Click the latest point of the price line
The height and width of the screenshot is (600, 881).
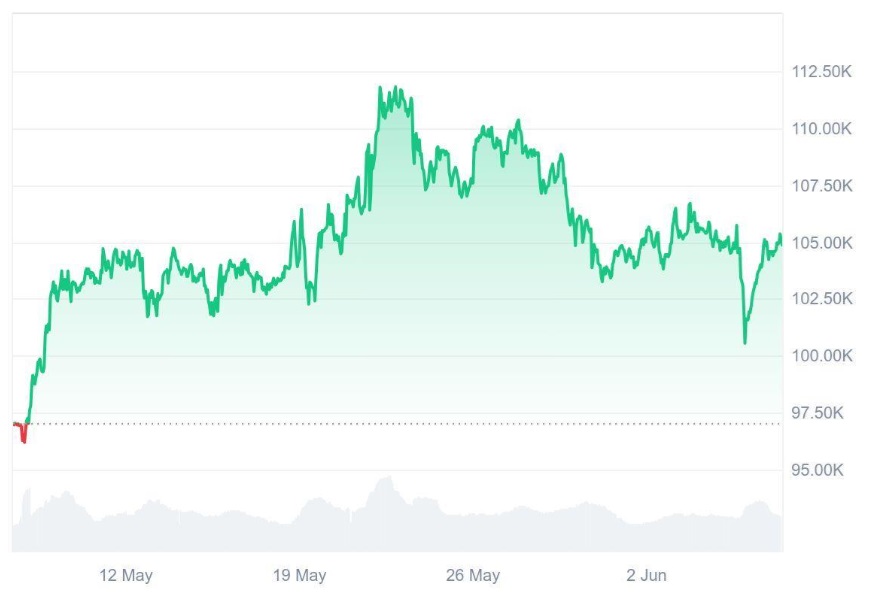[780, 236]
